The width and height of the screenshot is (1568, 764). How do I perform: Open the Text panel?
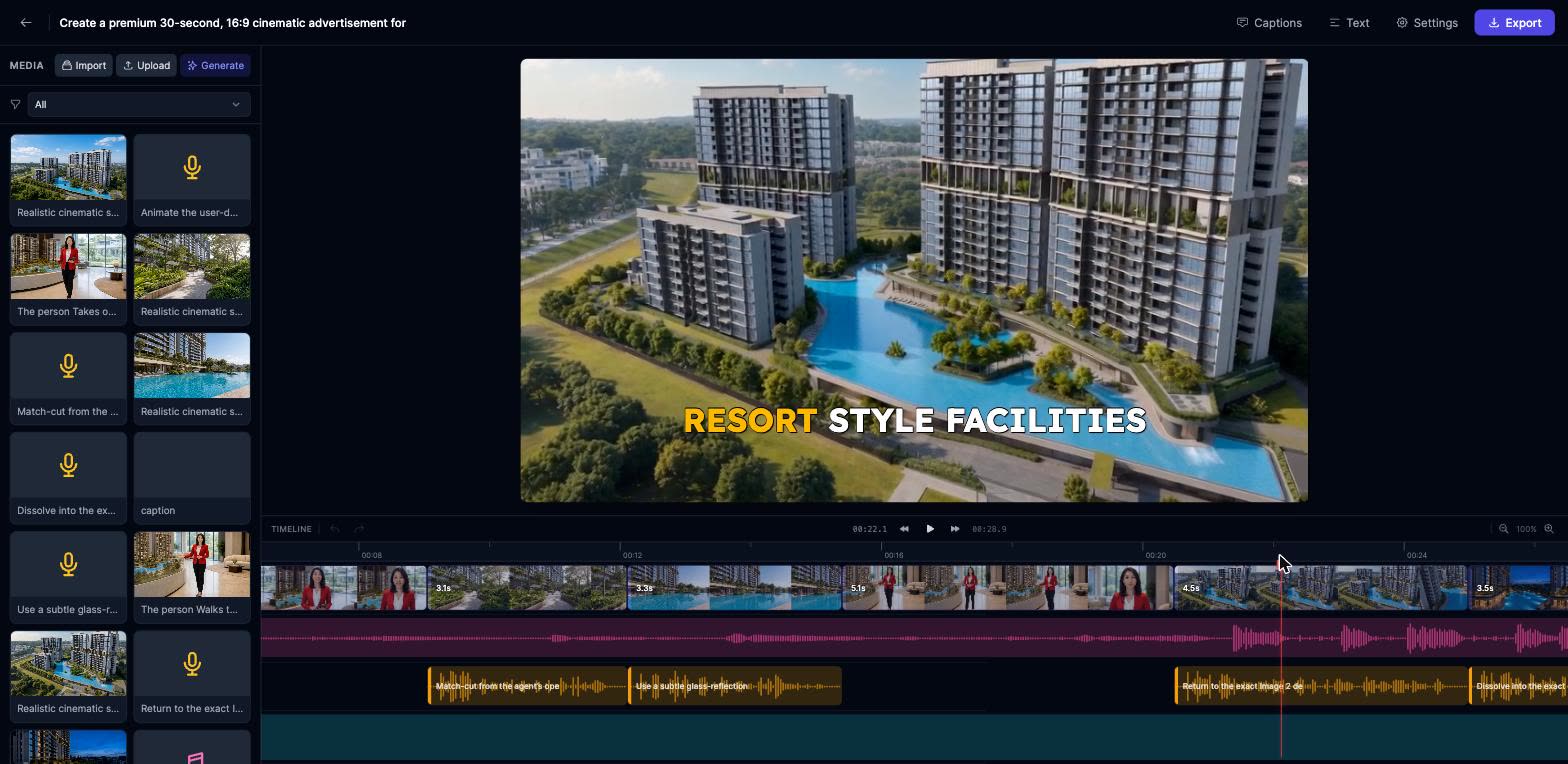(x=1349, y=23)
